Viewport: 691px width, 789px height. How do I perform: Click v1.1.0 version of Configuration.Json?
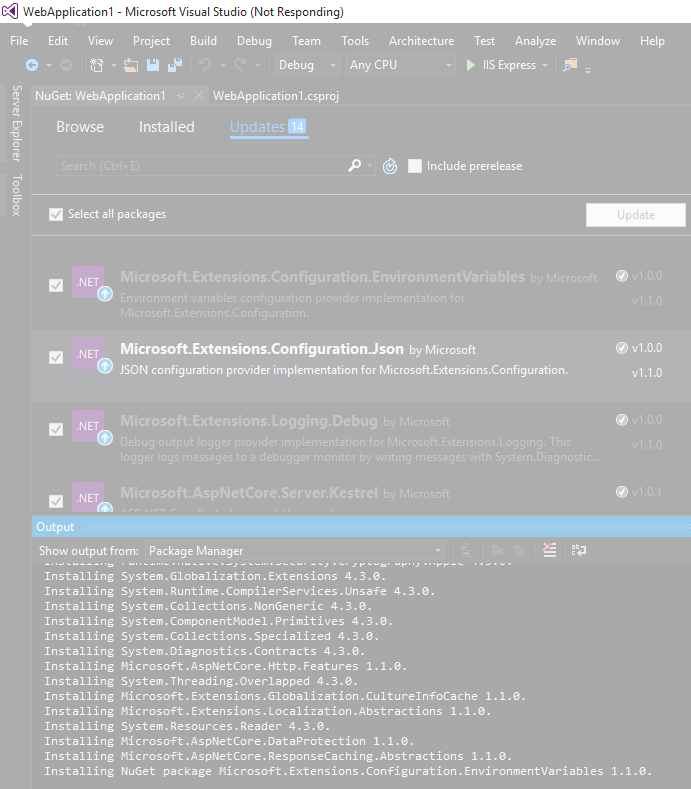click(647, 373)
